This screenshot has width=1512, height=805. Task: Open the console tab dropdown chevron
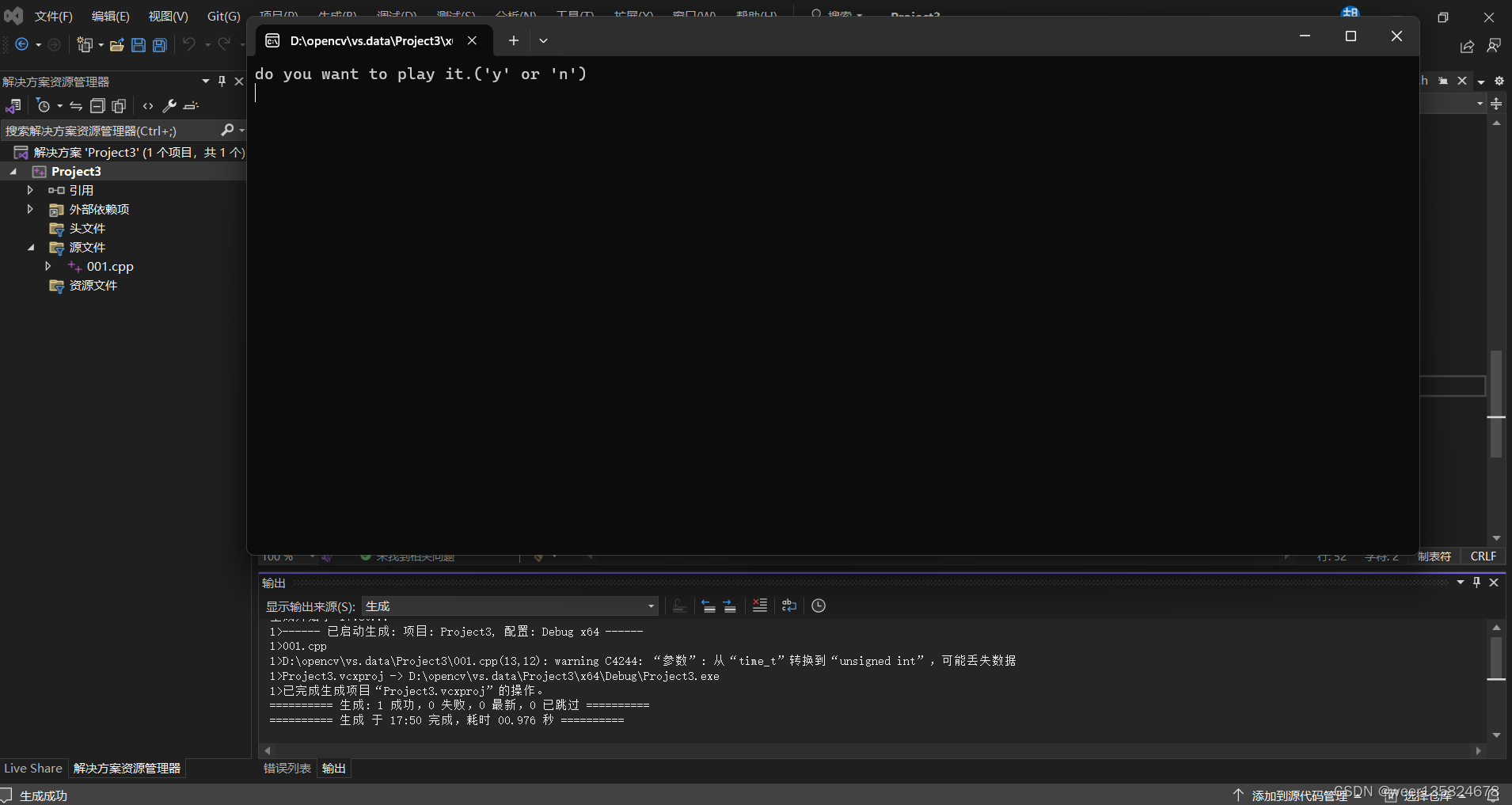coord(543,40)
